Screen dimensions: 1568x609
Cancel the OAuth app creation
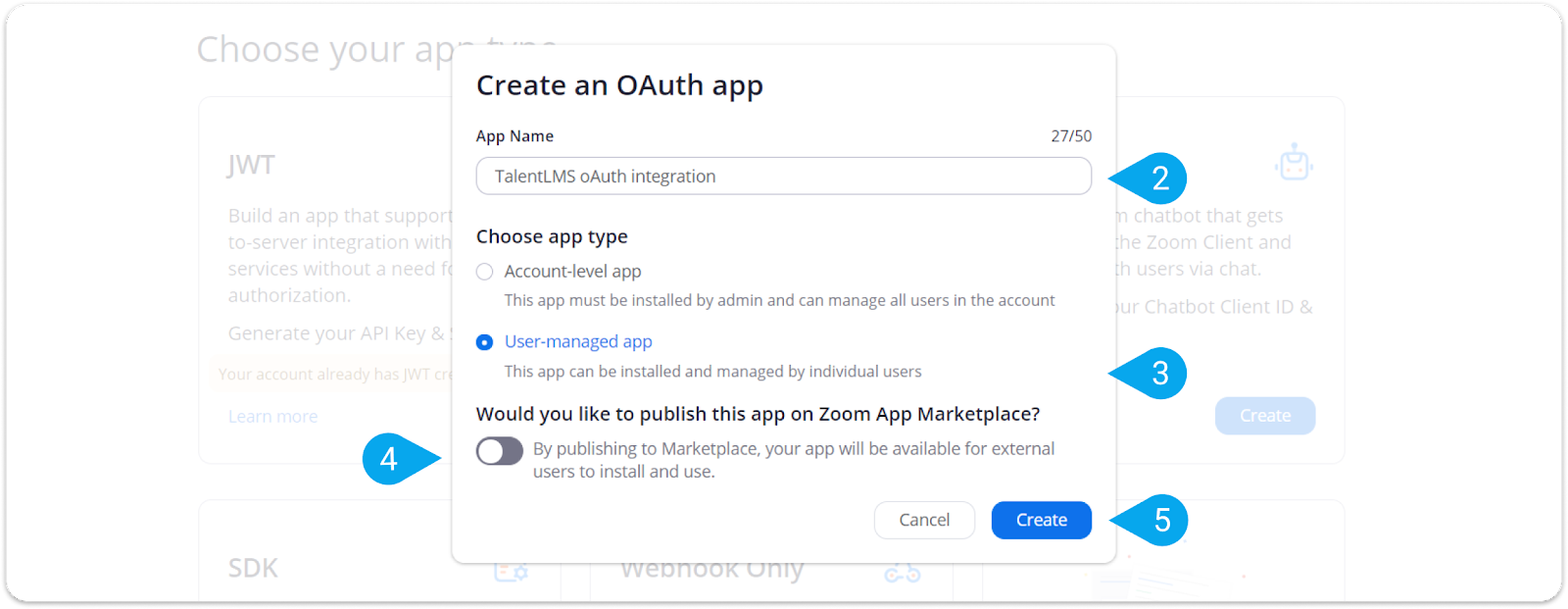(x=924, y=520)
